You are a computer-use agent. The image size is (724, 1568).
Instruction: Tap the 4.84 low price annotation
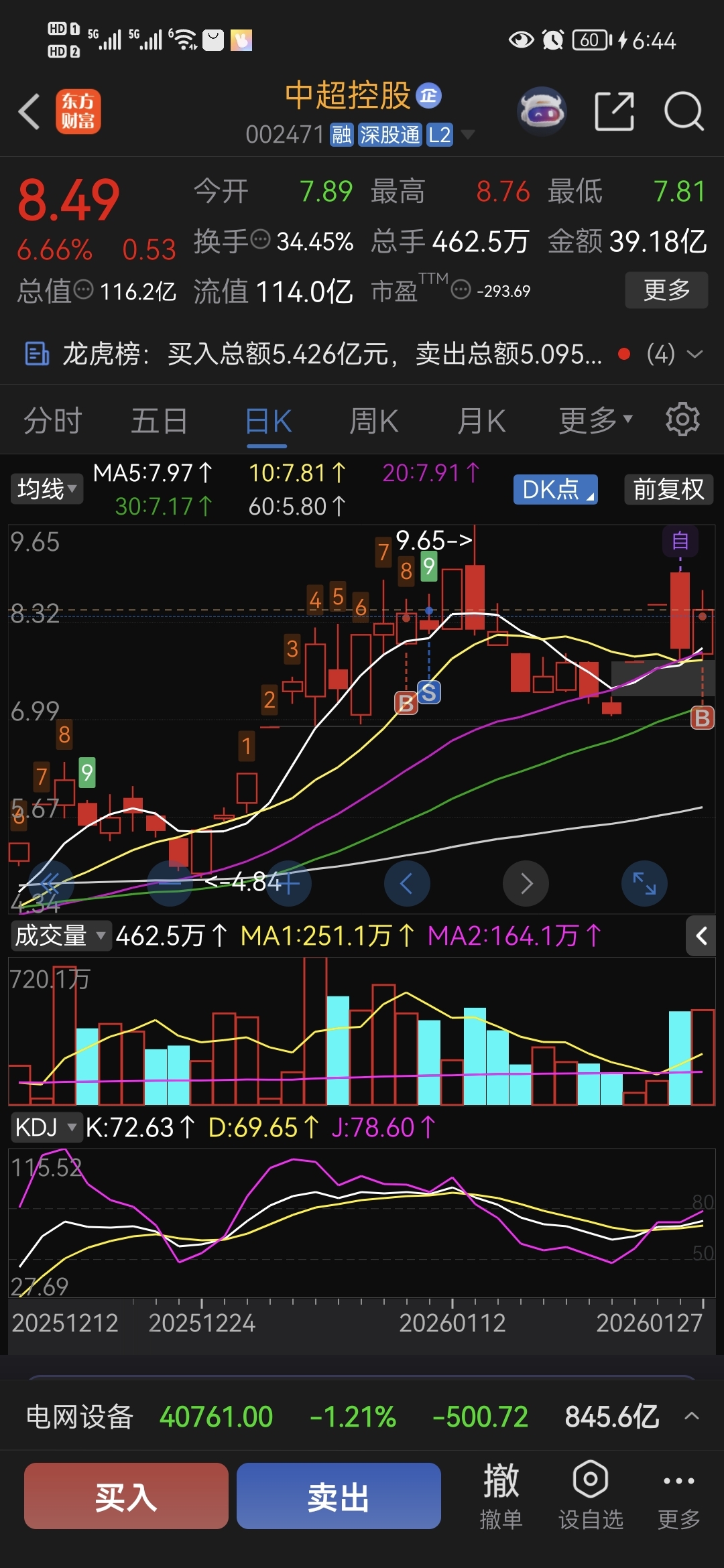[244, 882]
